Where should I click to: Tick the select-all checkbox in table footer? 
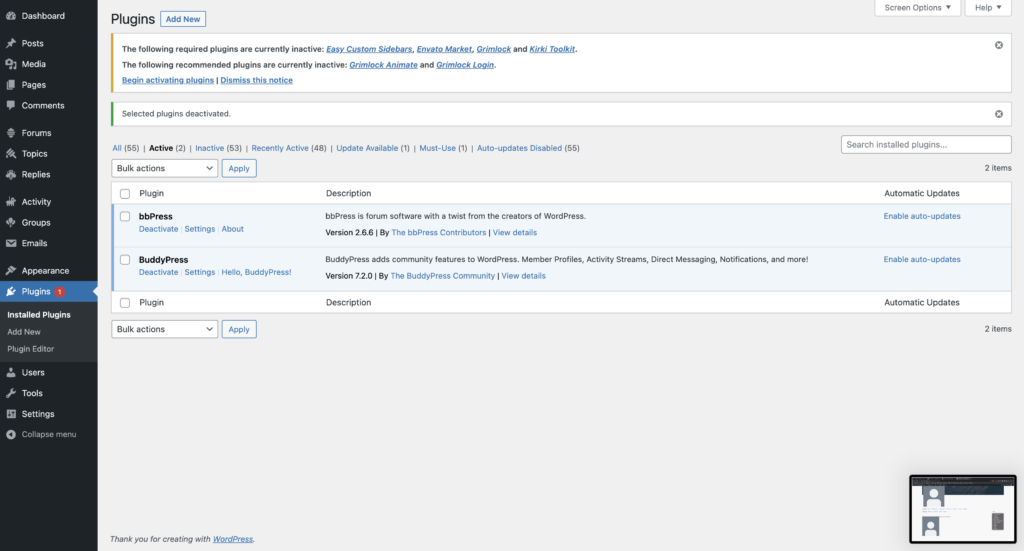pyautogui.click(x=125, y=303)
